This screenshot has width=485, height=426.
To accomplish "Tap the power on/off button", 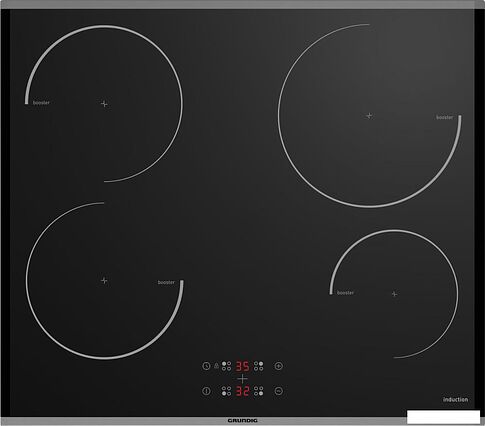I will pyautogui.click(x=206, y=391).
